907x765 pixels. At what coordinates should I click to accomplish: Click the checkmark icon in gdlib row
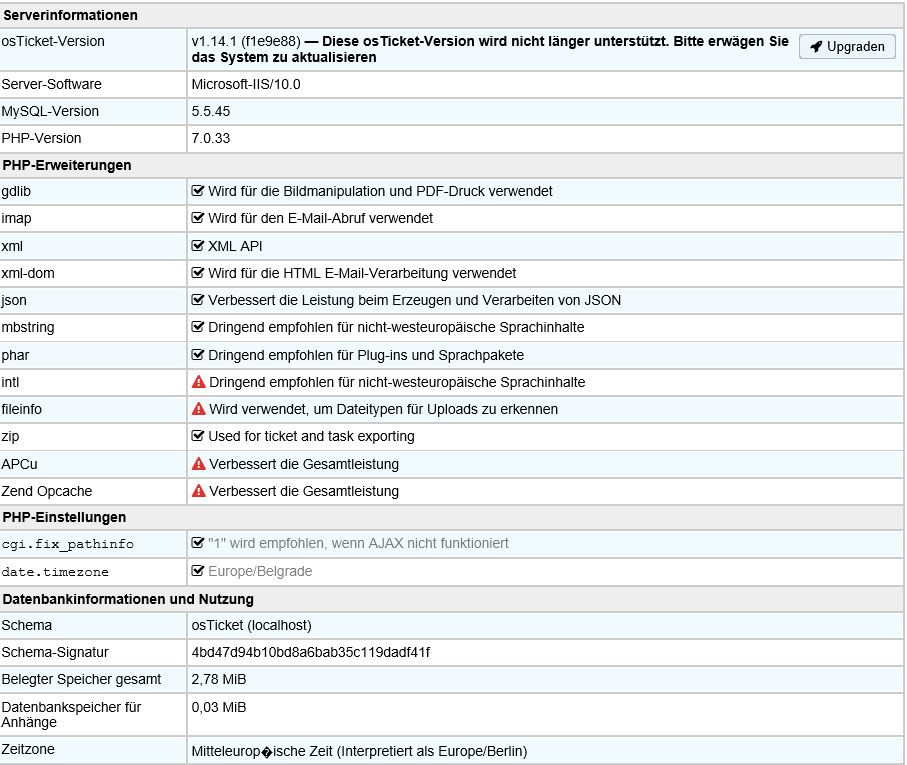point(198,191)
